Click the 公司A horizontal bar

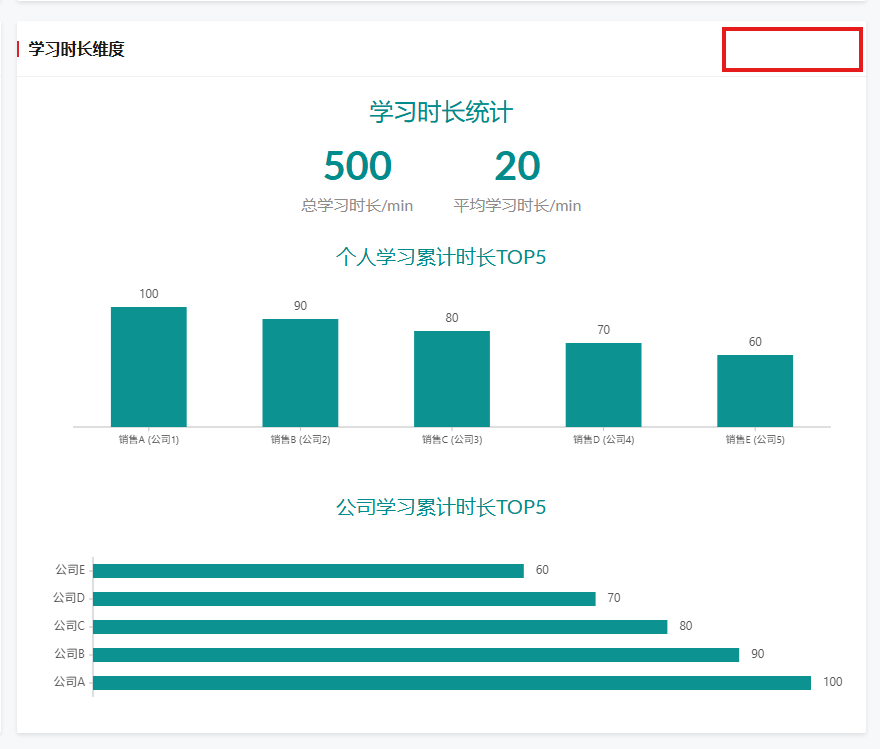point(451,683)
